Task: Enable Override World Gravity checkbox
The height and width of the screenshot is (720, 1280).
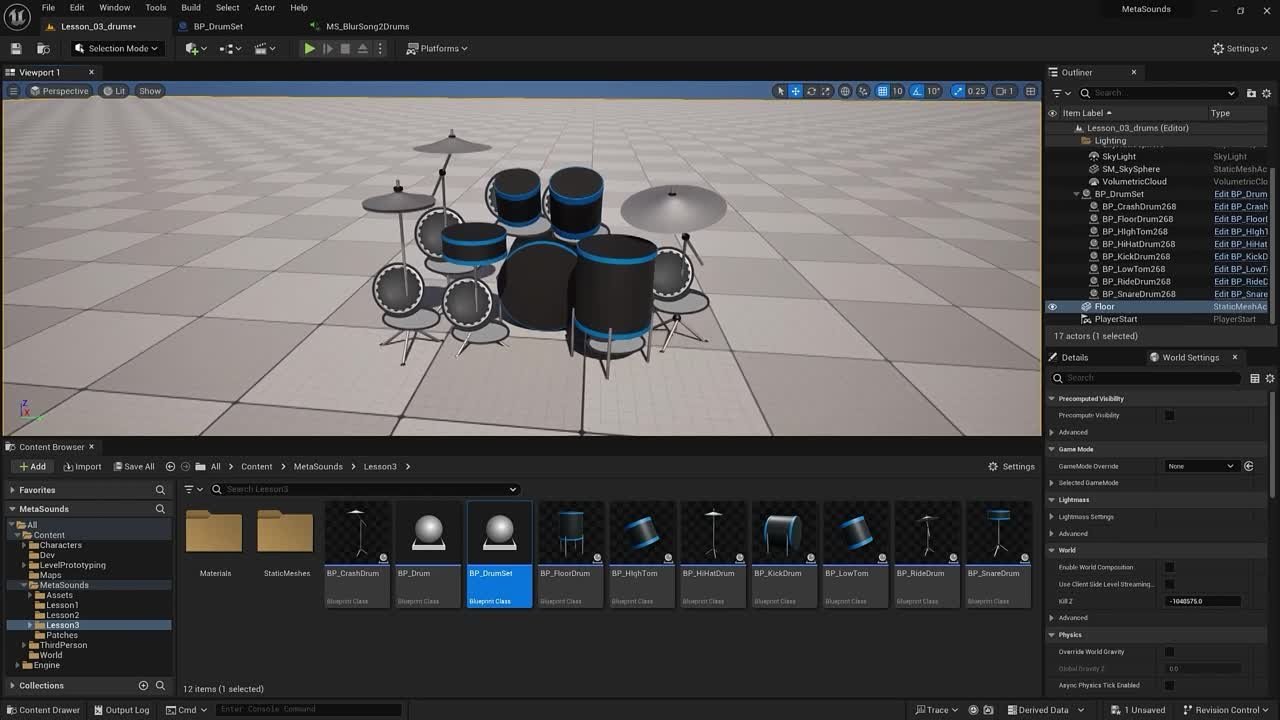Action: [1169, 652]
